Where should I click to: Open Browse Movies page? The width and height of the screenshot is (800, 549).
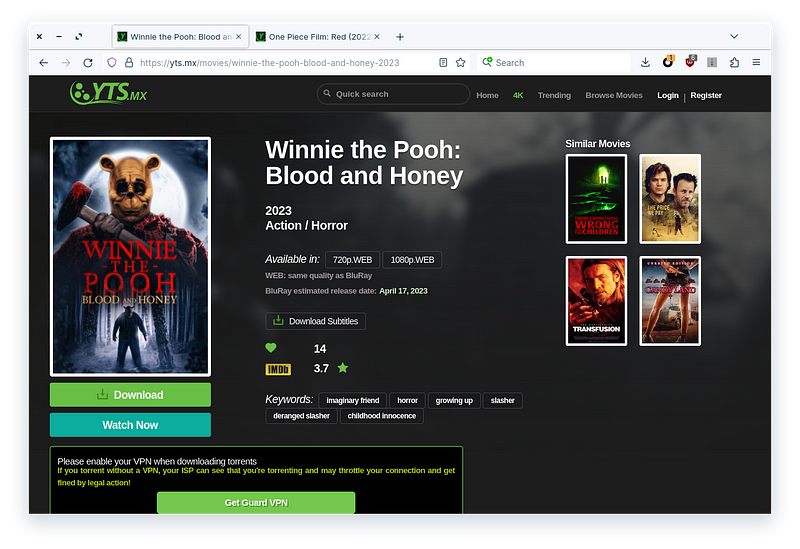614,95
